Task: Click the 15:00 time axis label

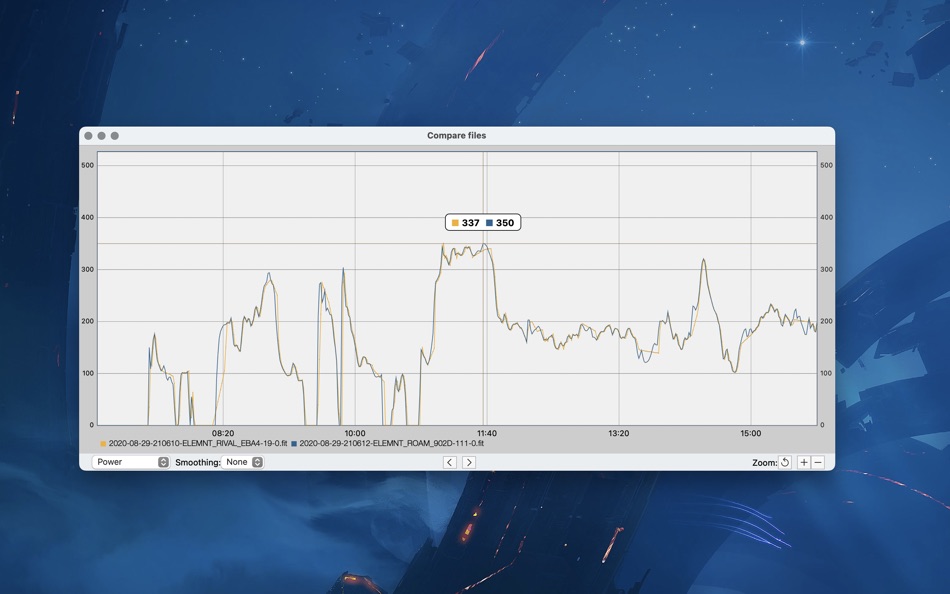Action: pos(751,433)
